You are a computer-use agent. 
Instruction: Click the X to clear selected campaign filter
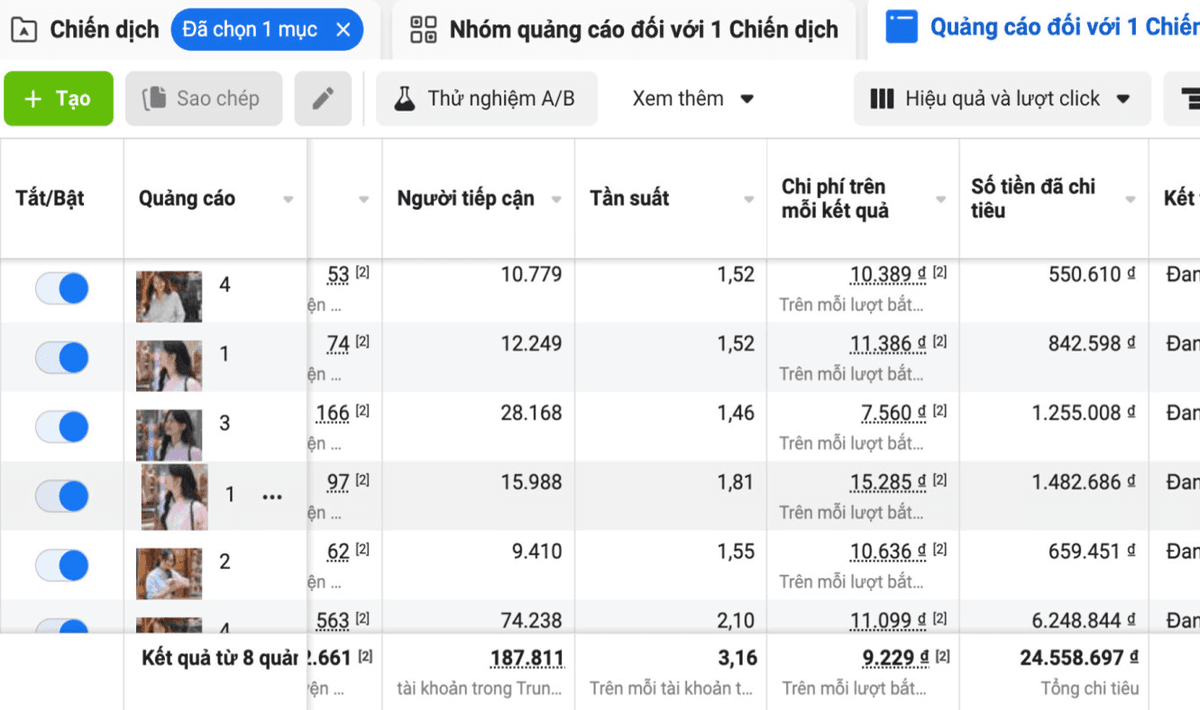tap(343, 30)
